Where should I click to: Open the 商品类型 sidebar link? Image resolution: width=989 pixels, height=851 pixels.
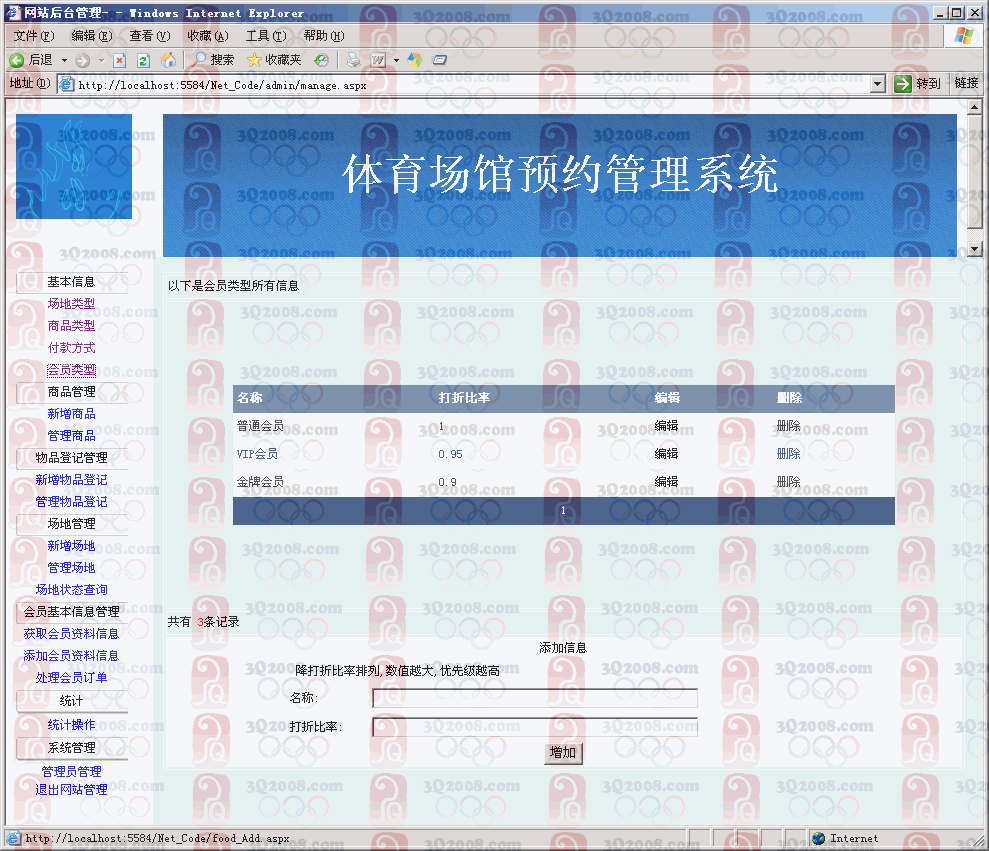71,326
